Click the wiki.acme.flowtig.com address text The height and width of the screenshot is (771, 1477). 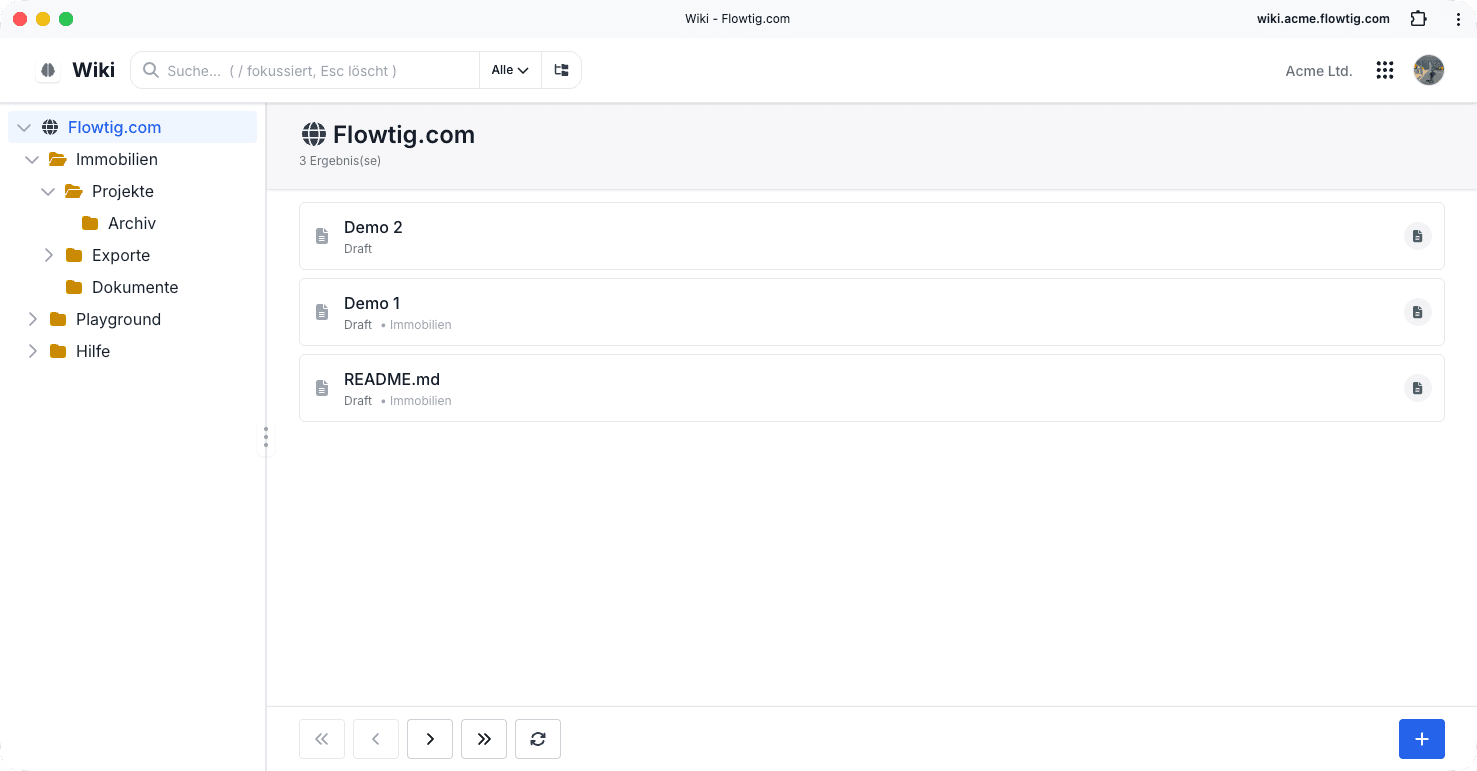[1323, 19]
